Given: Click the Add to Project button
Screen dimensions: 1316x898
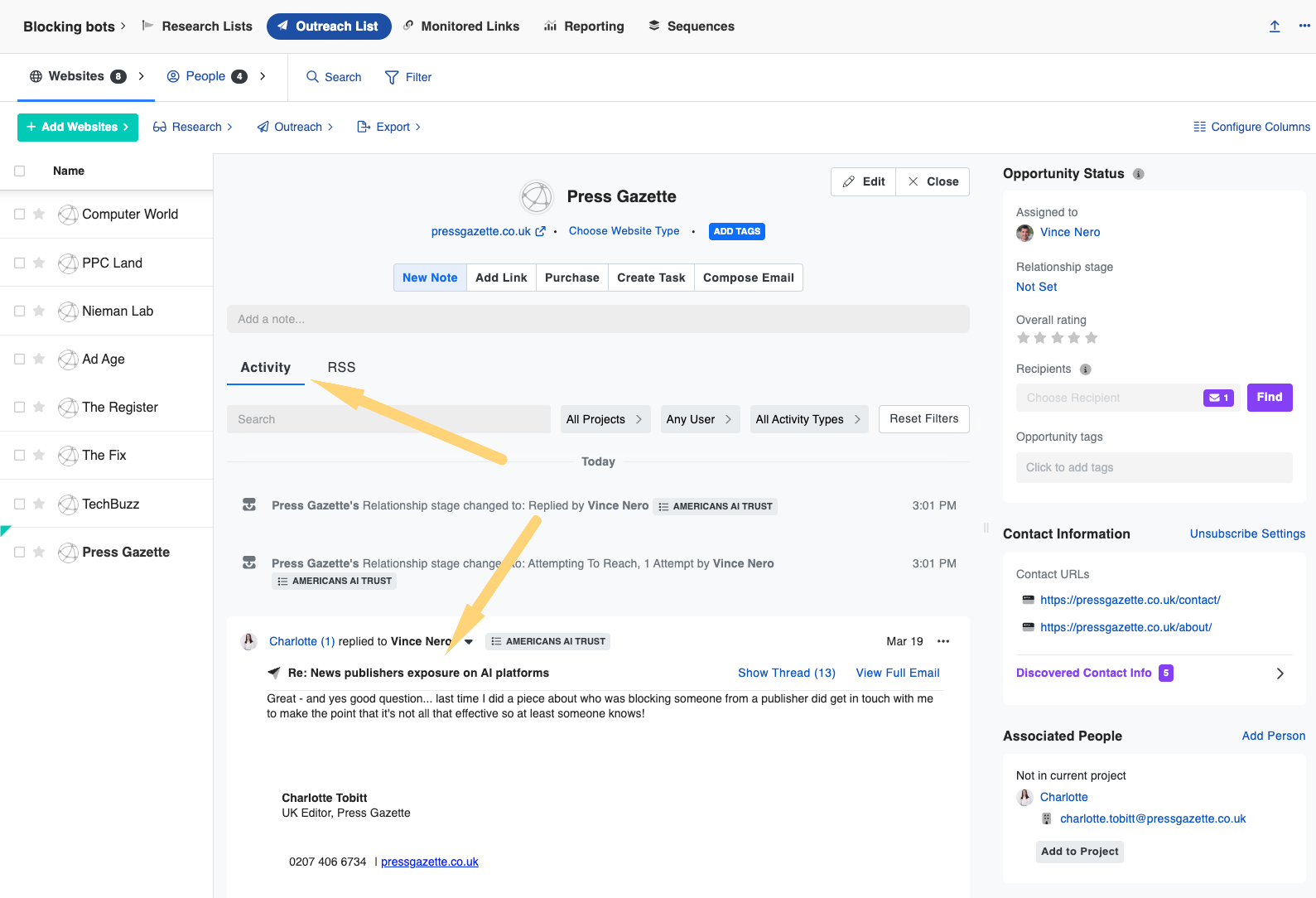Looking at the screenshot, I should coord(1080,852).
